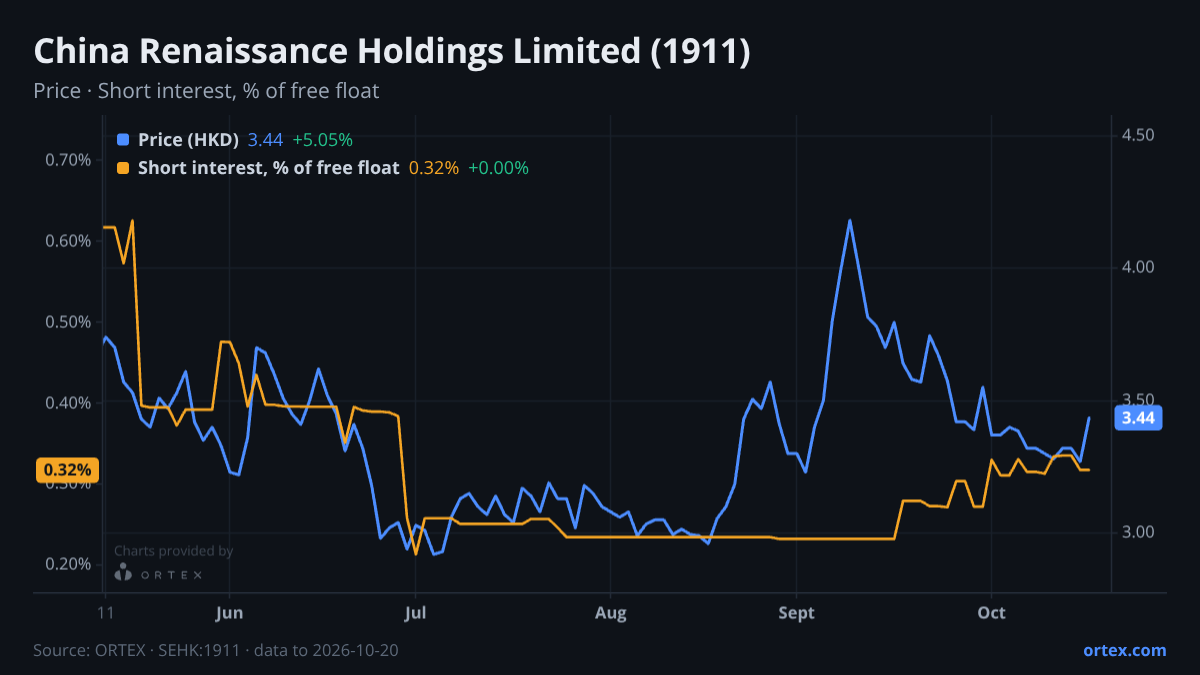Click the chart title China Renaissance Holdings Limited
The height and width of the screenshot is (675, 1200).
point(391,52)
